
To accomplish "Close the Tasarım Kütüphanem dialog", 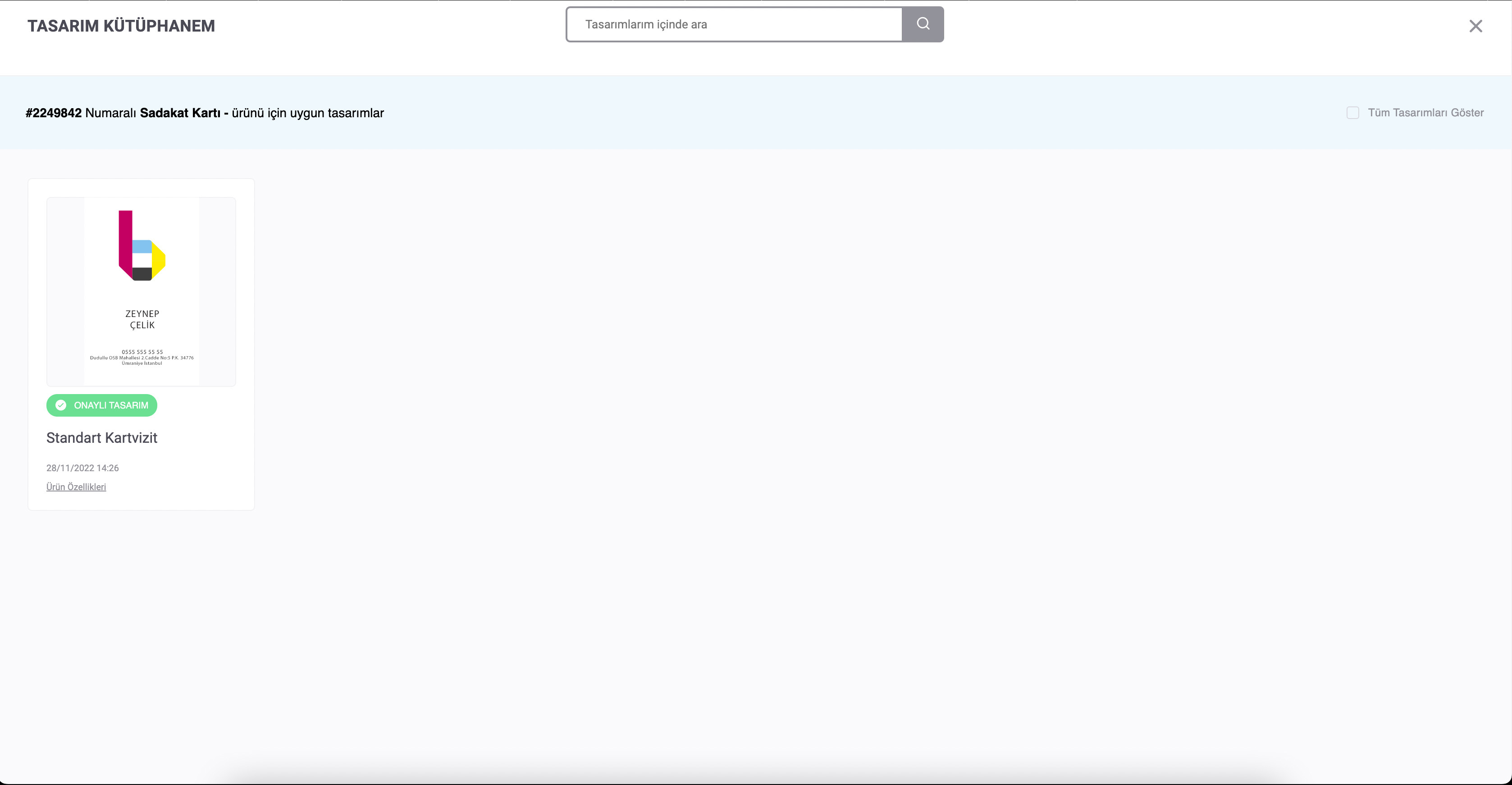I will pos(1475,26).
